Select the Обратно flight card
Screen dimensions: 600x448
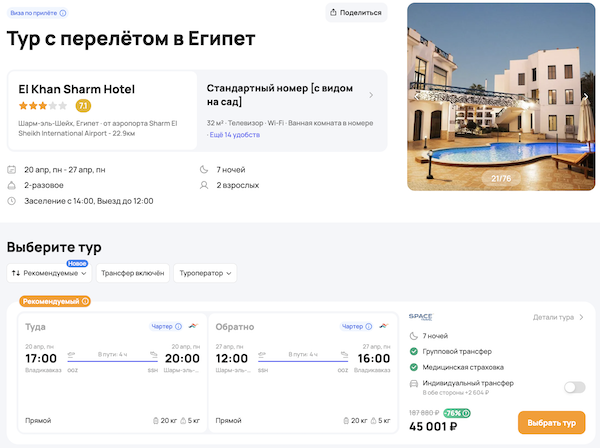point(302,372)
